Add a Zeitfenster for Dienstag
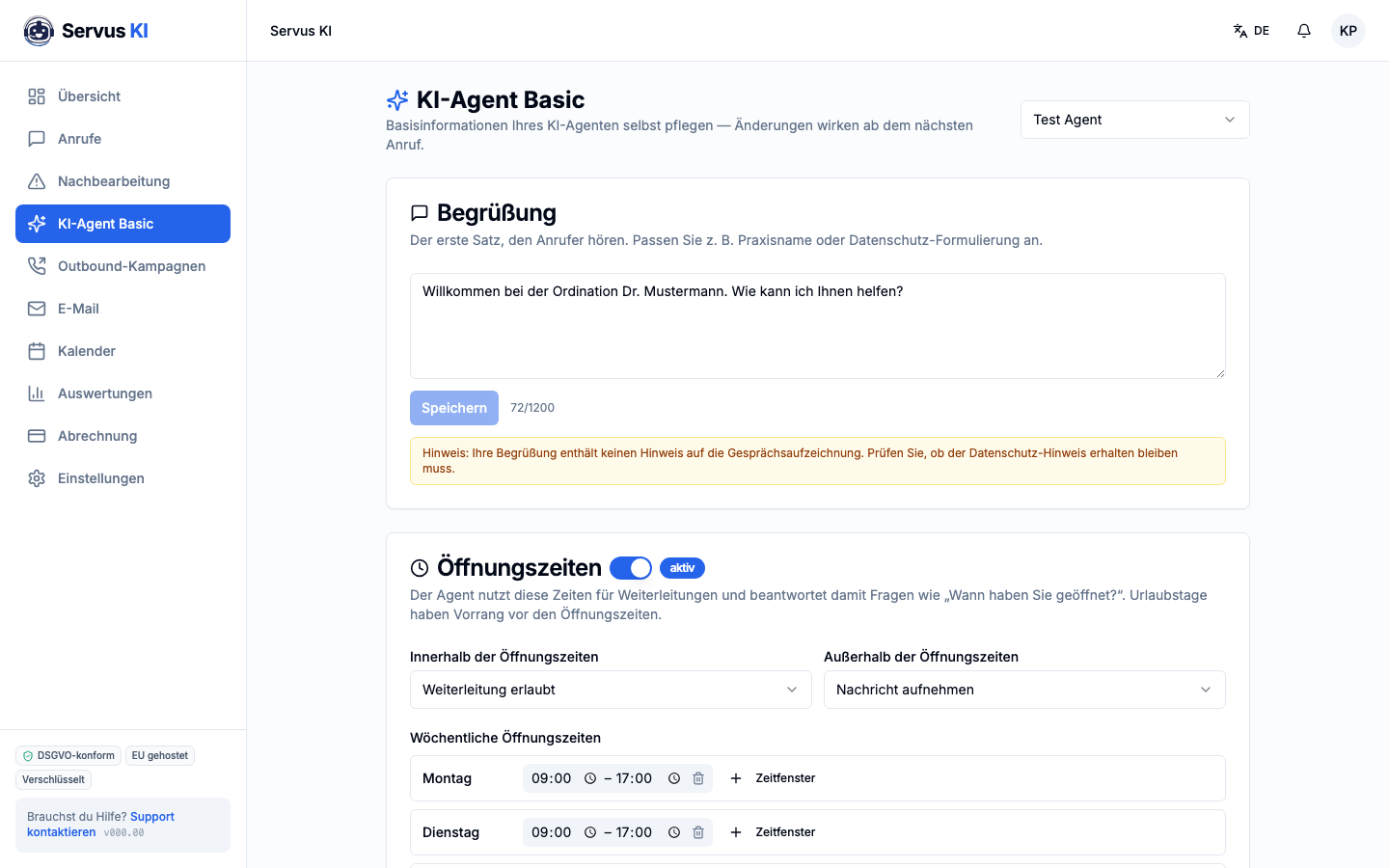The width and height of the screenshot is (1389, 868). (x=773, y=832)
